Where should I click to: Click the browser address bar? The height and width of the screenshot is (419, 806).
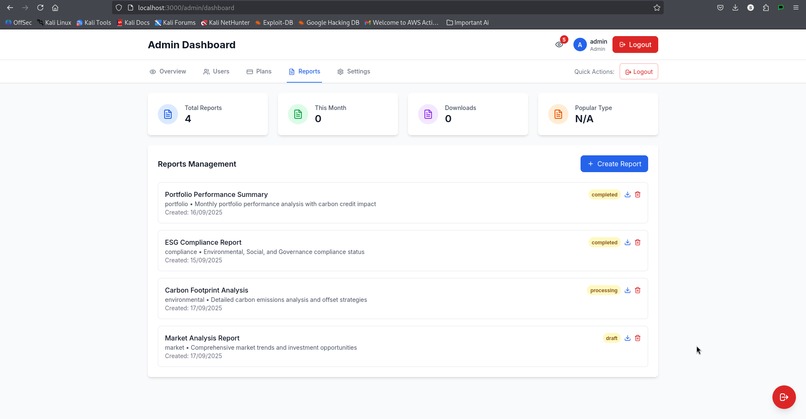tap(388, 8)
